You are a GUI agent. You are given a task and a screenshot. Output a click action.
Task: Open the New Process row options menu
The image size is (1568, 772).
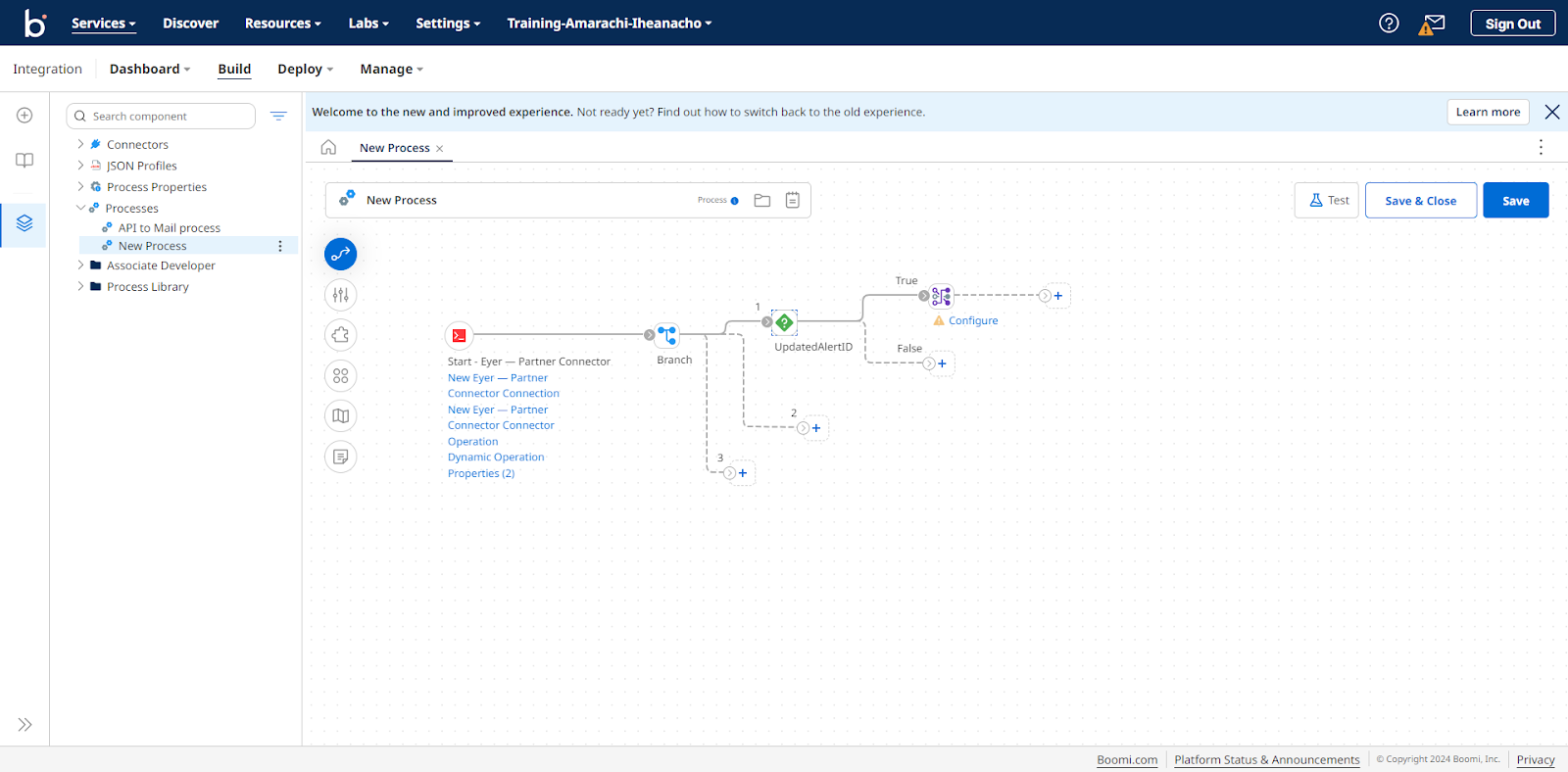tap(280, 246)
